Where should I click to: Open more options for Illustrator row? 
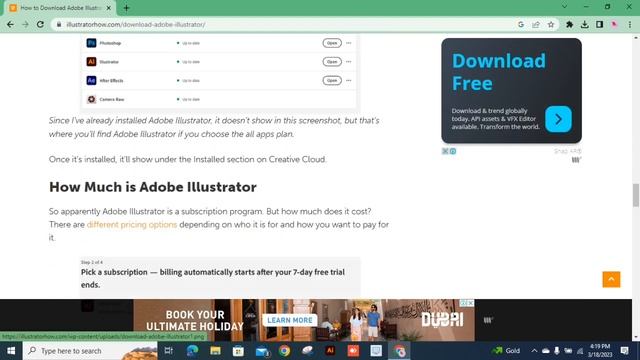point(349,62)
